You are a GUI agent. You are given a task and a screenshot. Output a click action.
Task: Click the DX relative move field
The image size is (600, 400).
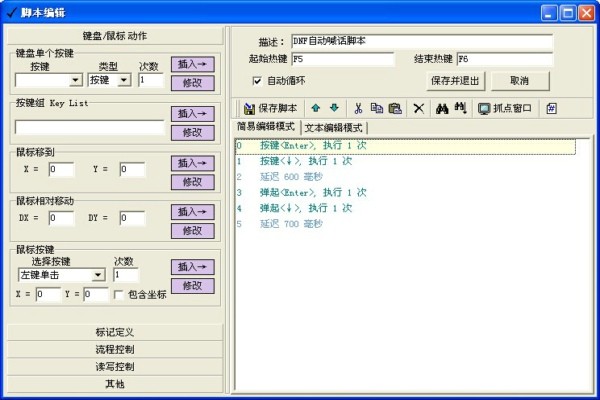[x=61, y=218]
